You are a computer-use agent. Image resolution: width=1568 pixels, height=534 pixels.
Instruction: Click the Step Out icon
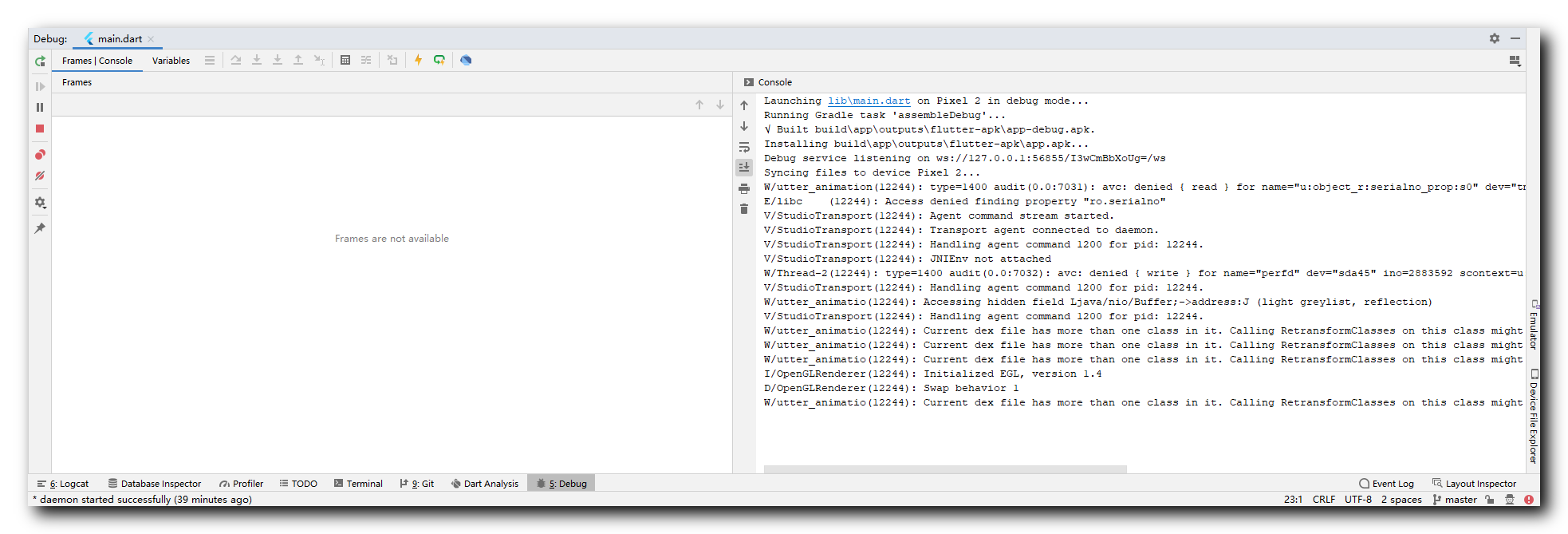click(298, 60)
